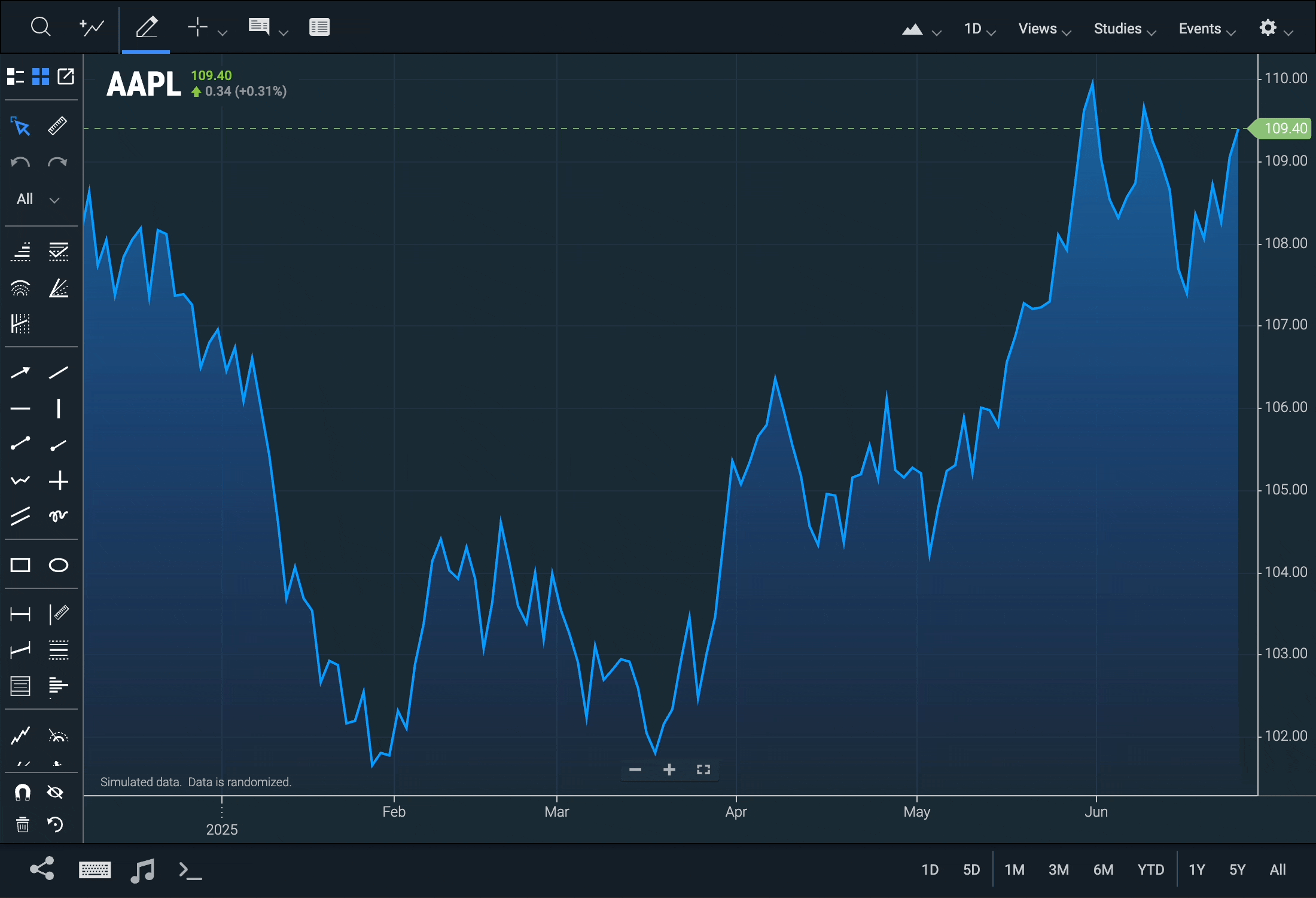Image resolution: width=1316 pixels, height=898 pixels.
Task: Set footer range to All
Action: (1278, 870)
